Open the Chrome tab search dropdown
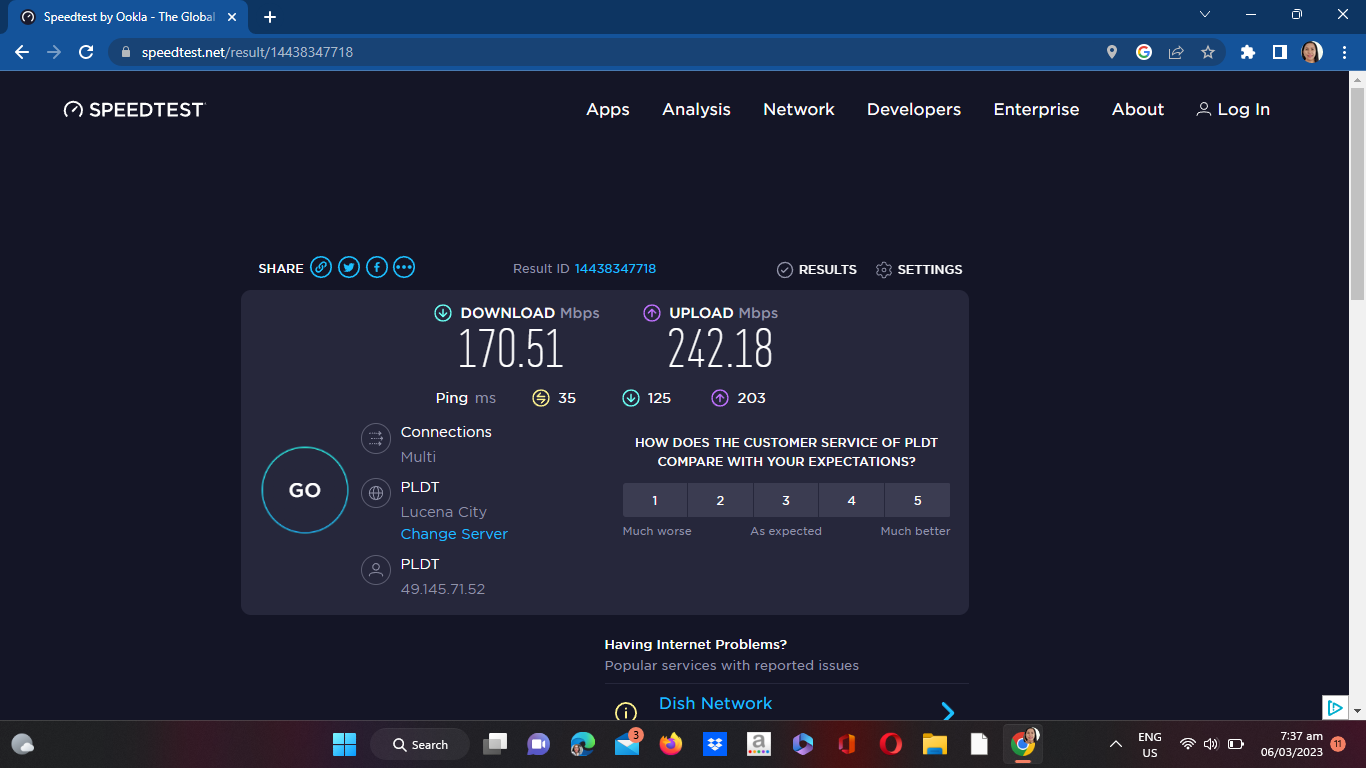The width and height of the screenshot is (1366, 768). pos(1204,15)
